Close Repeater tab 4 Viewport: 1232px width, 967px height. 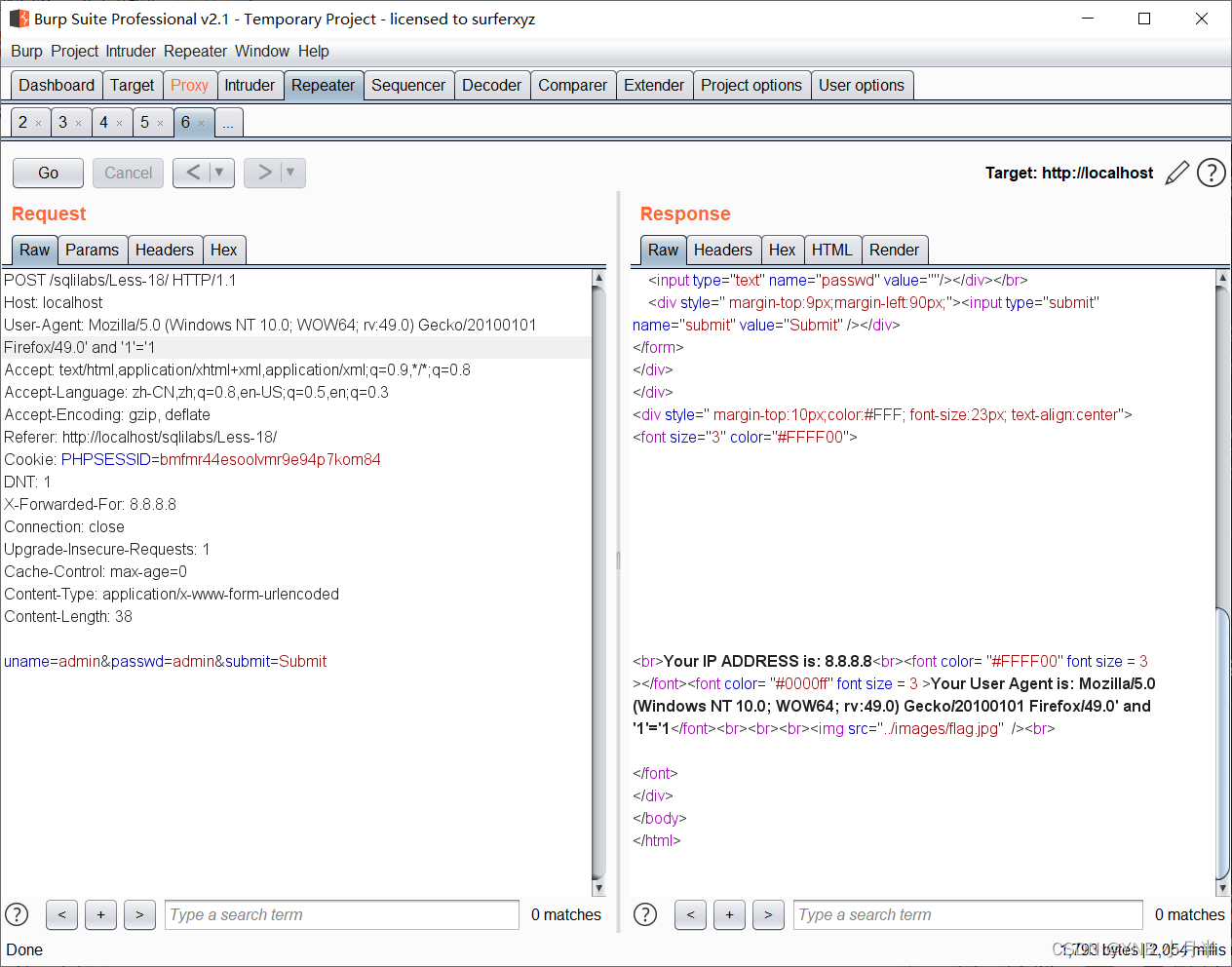120,124
